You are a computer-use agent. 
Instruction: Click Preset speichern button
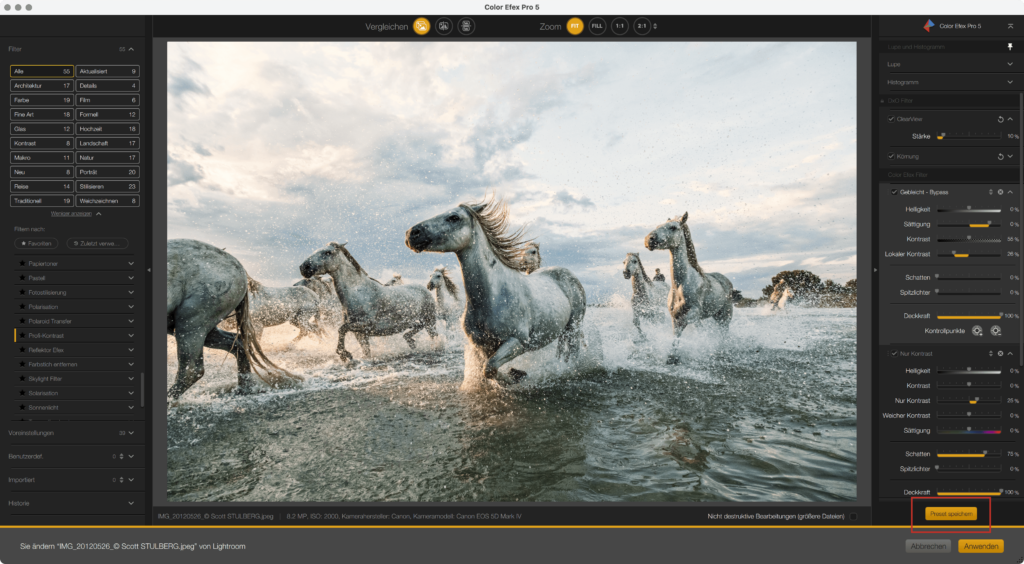951,514
